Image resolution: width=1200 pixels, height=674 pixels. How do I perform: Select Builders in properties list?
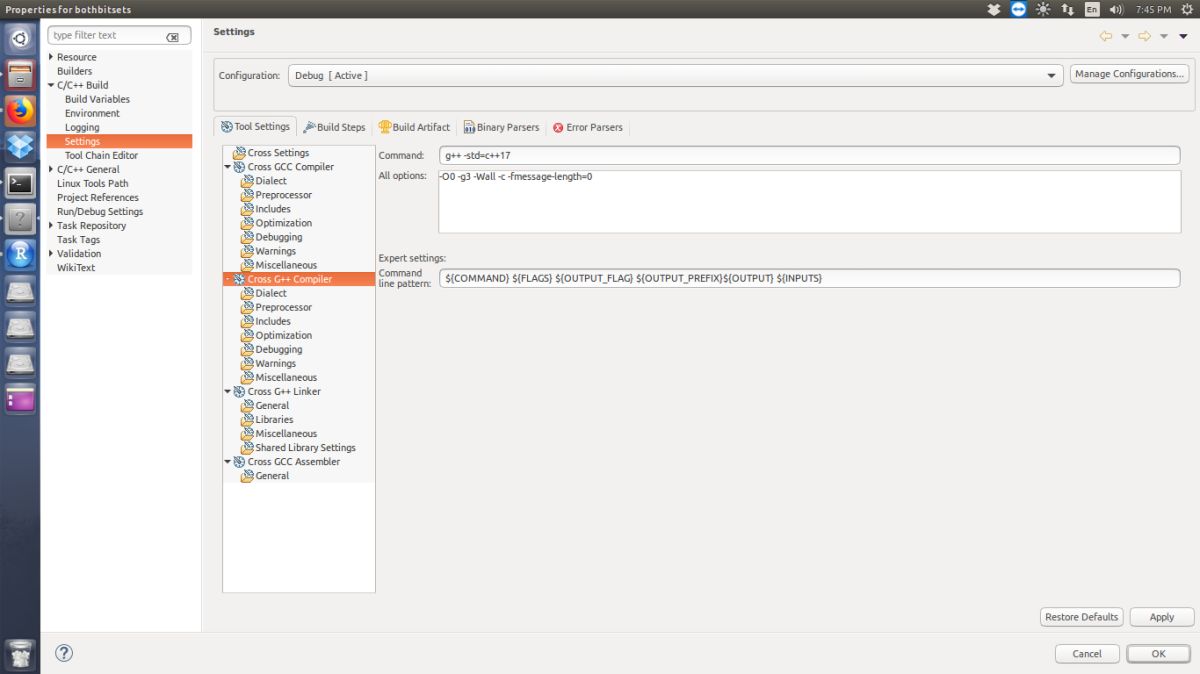tap(74, 71)
